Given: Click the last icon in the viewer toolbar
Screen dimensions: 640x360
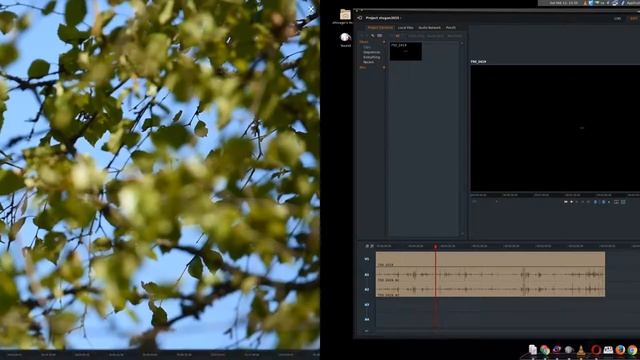Looking at the screenshot, I should tap(623, 202).
